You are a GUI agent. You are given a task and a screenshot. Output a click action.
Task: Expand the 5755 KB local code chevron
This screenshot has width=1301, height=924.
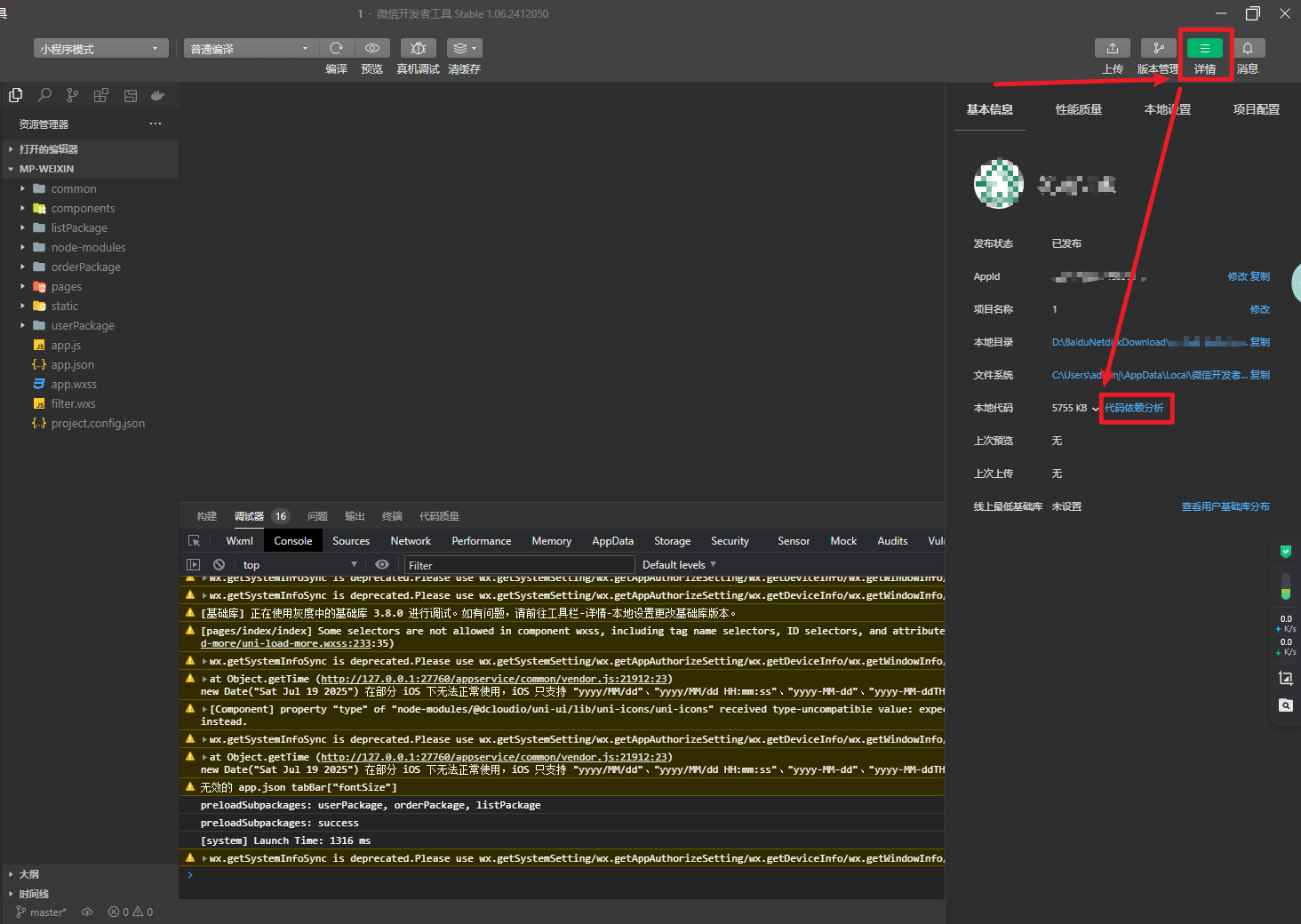coord(1096,409)
